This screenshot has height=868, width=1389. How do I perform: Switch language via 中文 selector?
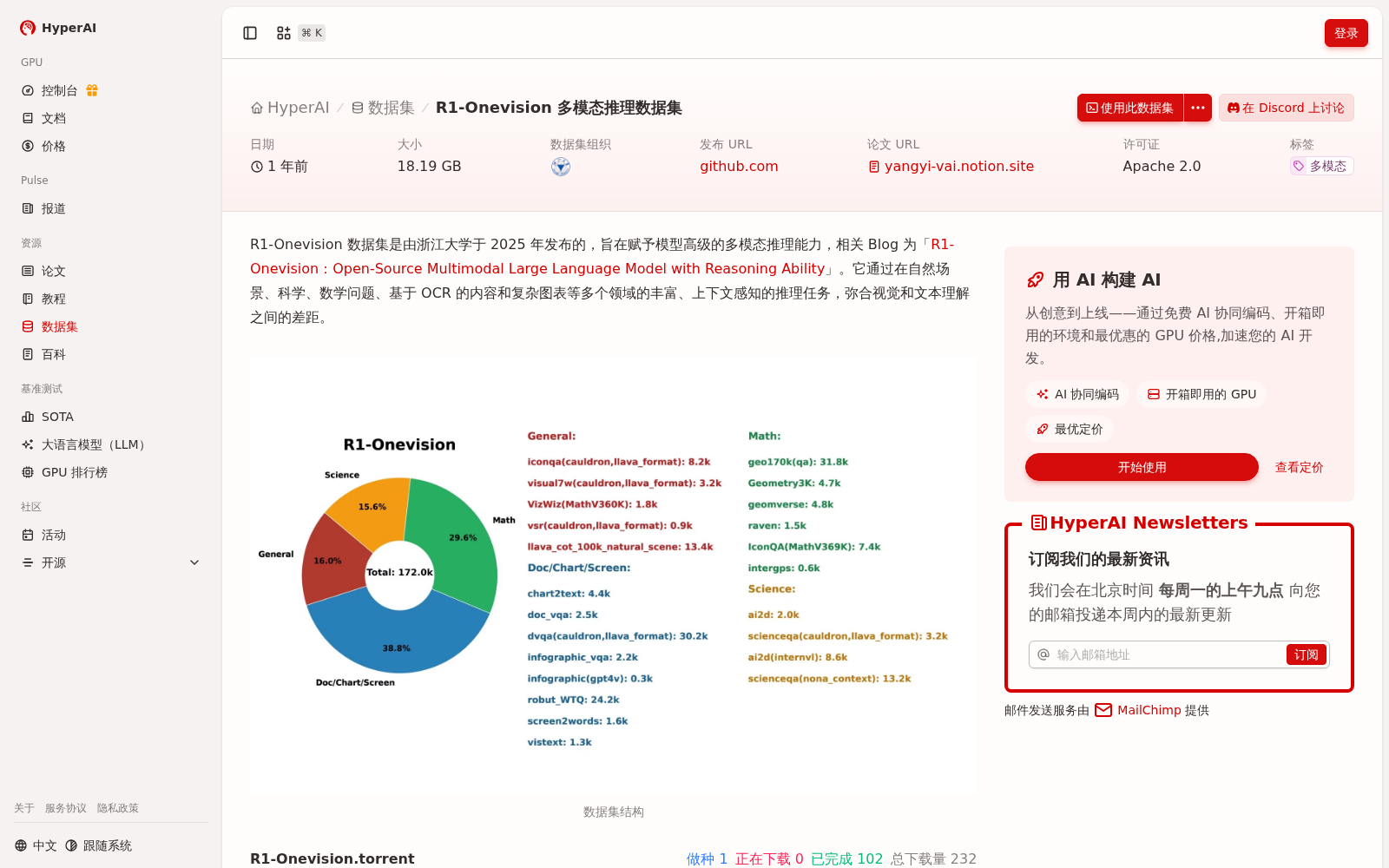tap(36, 845)
